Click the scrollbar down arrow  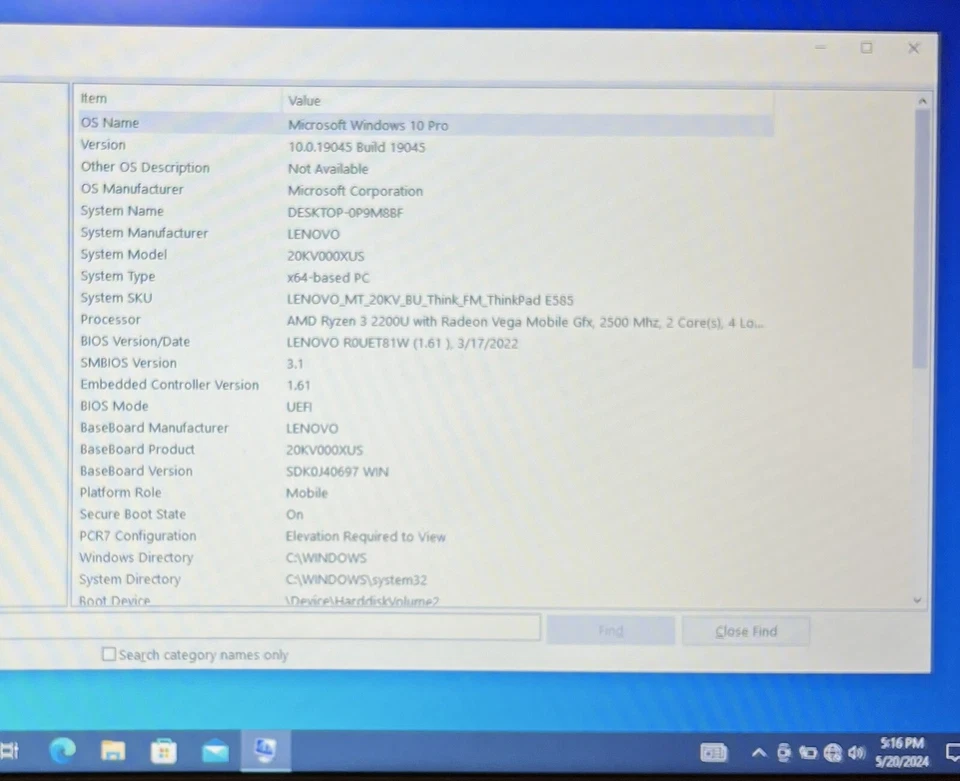(917, 600)
